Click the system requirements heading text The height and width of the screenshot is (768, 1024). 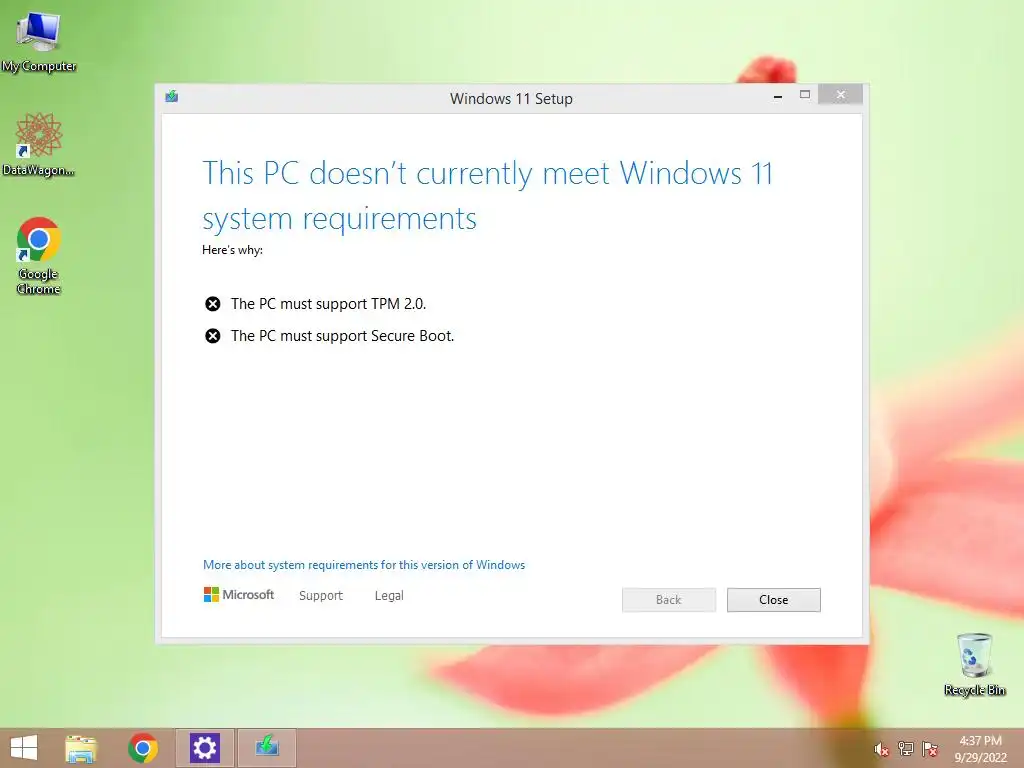tap(487, 195)
